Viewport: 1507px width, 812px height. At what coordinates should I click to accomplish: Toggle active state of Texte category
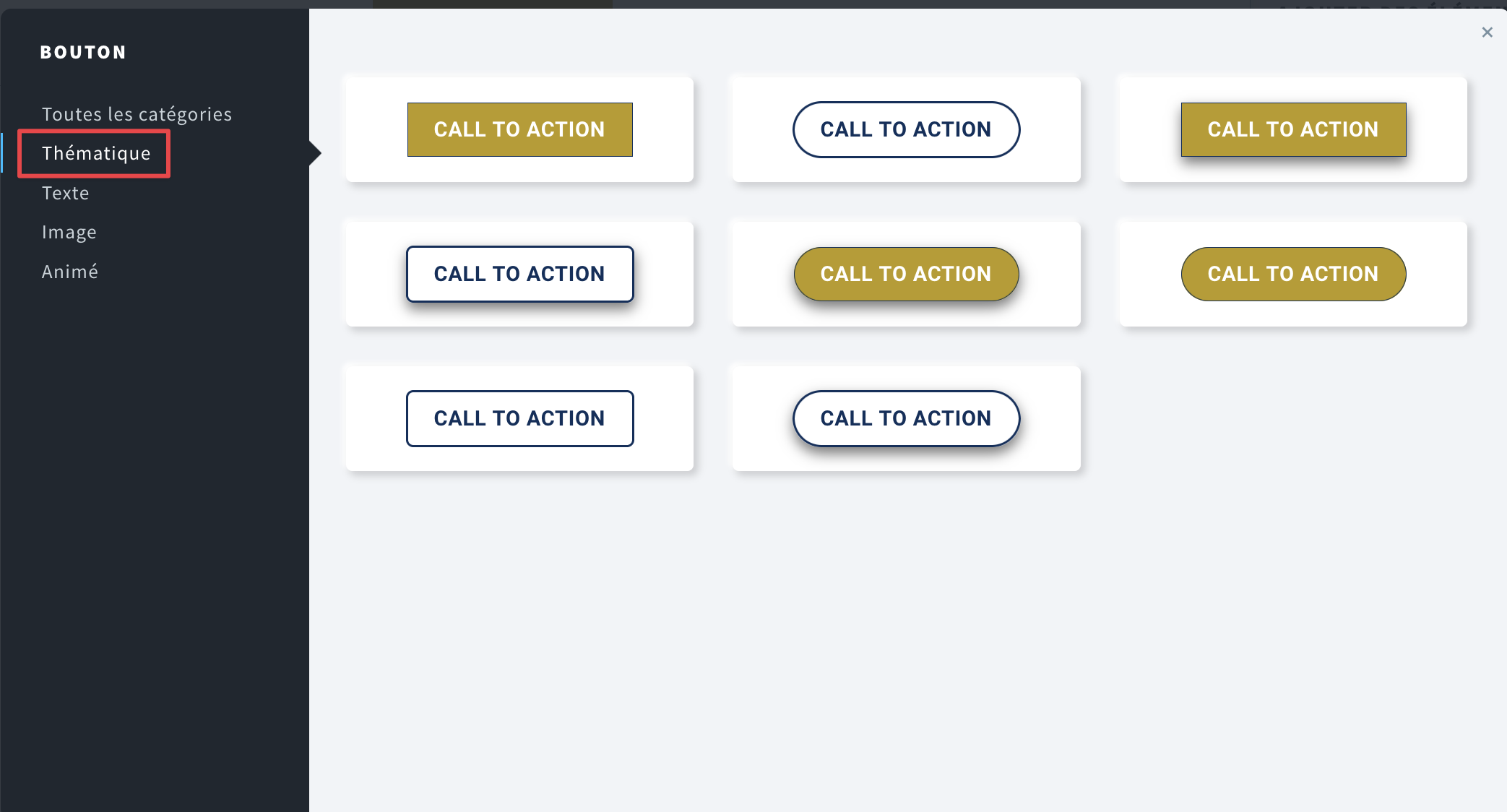pyautogui.click(x=65, y=192)
